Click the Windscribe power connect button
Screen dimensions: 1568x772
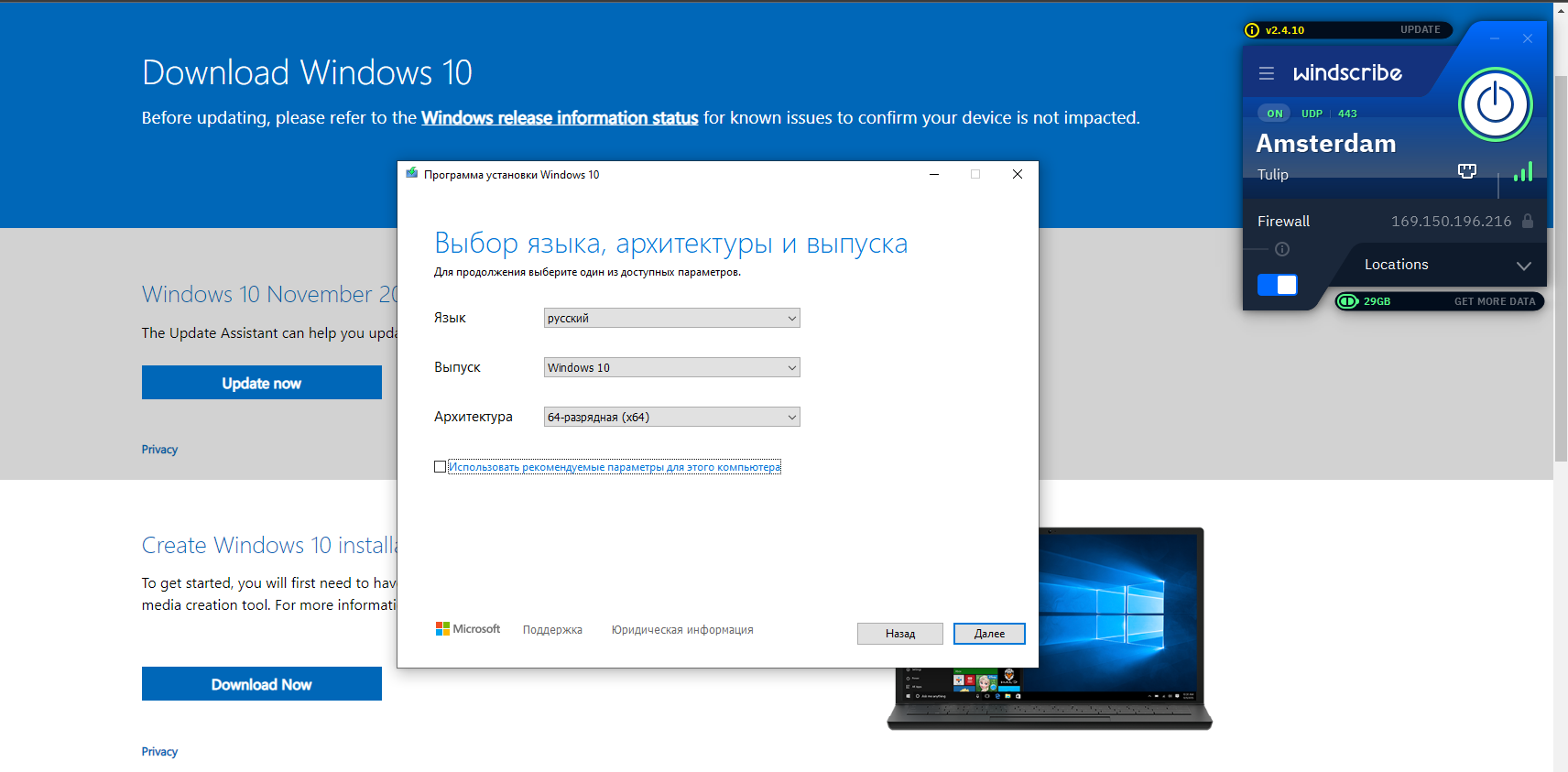pyautogui.click(x=1495, y=104)
